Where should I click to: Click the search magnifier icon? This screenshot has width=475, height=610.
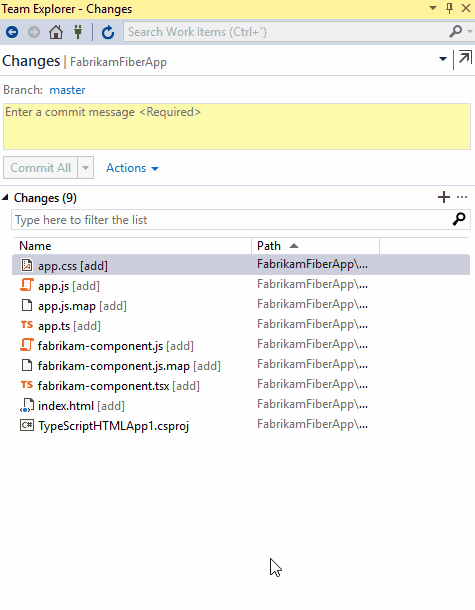(x=455, y=32)
